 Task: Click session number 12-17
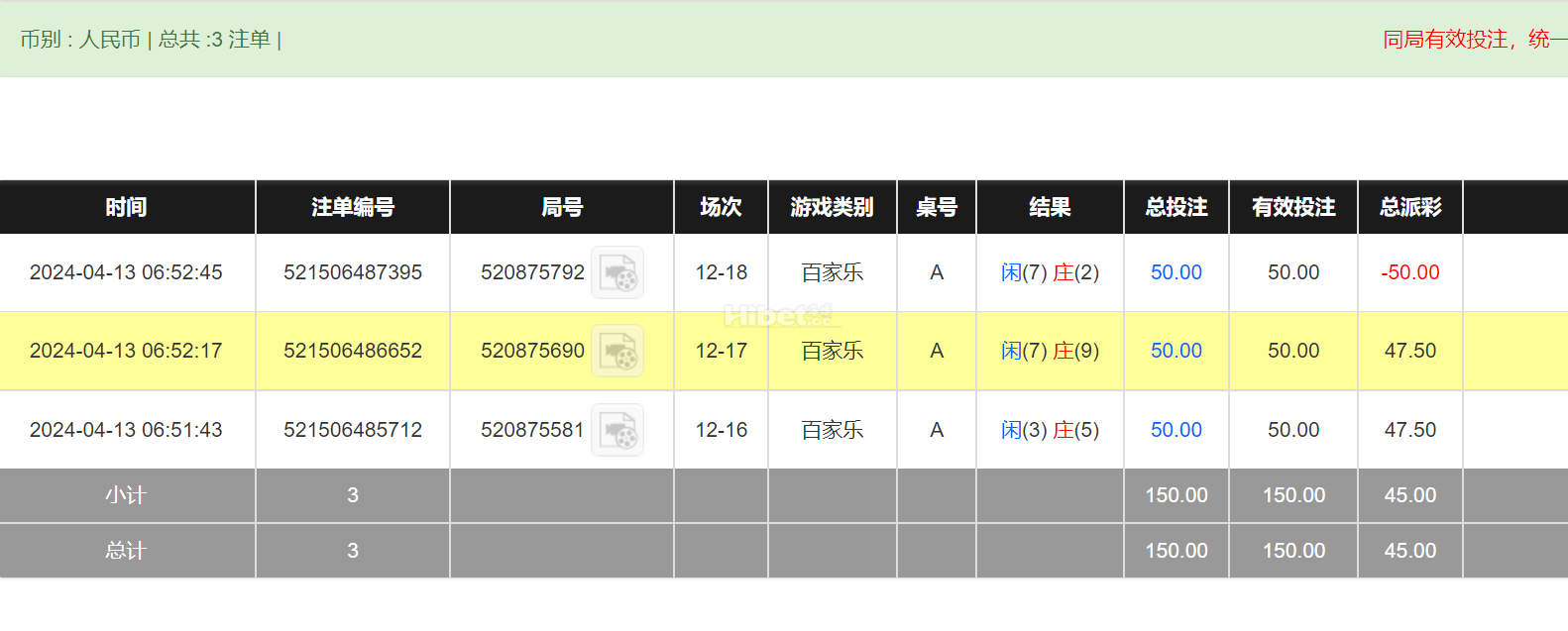(x=722, y=351)
